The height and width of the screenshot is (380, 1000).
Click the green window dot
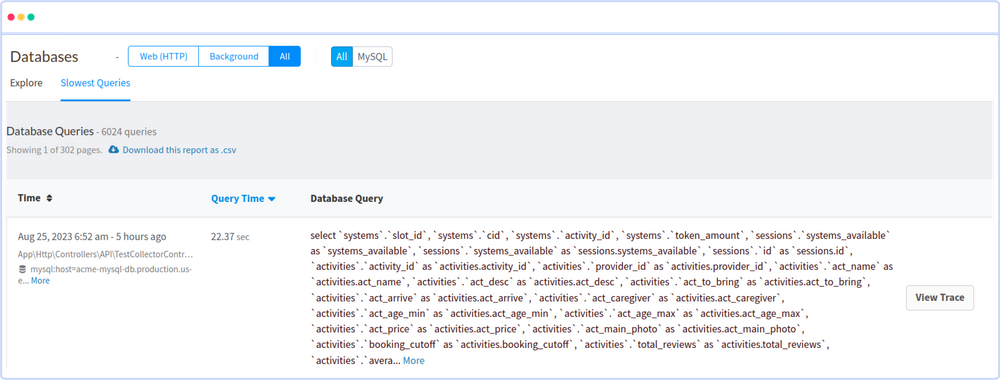click(x=31, y=17)
